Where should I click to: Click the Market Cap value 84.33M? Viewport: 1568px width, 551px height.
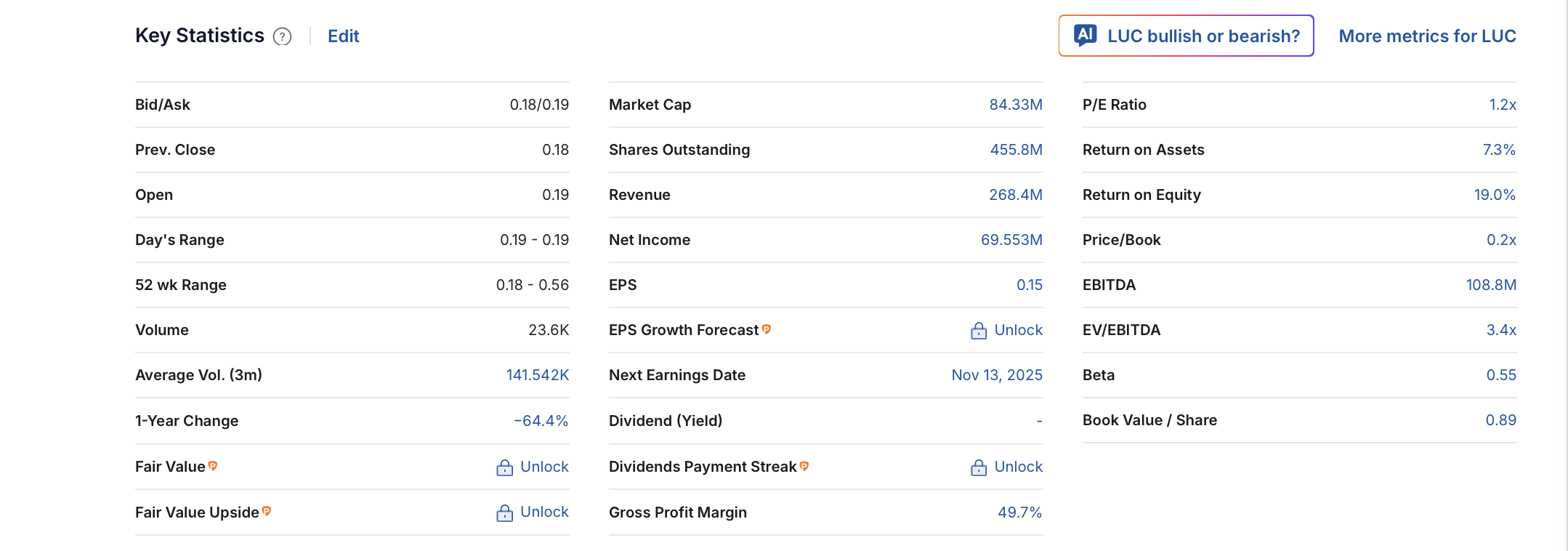(x=1015, y=105)
